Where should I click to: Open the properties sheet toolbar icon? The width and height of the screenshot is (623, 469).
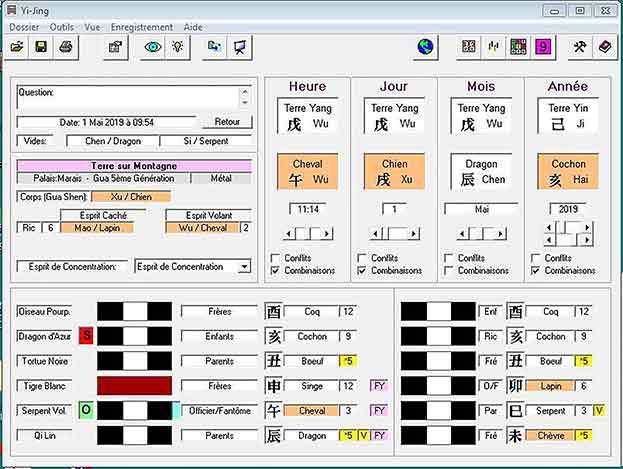pos(115,47)
